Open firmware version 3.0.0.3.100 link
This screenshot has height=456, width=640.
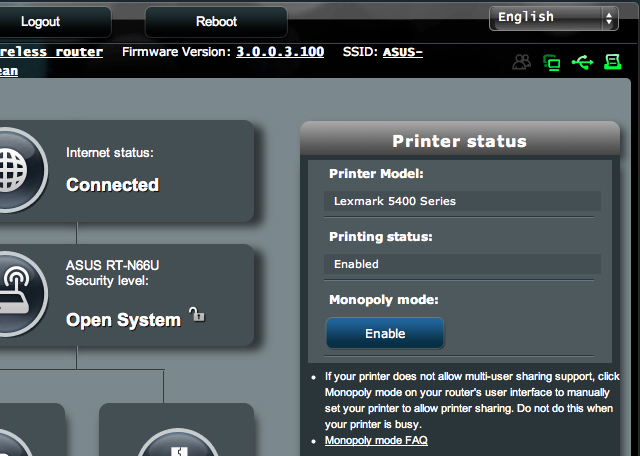tap(280, 52)
